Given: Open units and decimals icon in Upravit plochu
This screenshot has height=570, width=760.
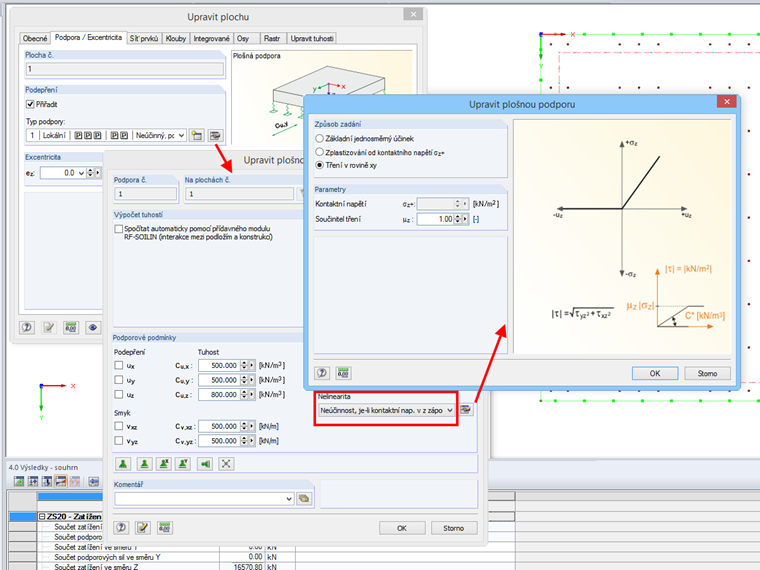Looking at the screenshot, I should (71, 327).
